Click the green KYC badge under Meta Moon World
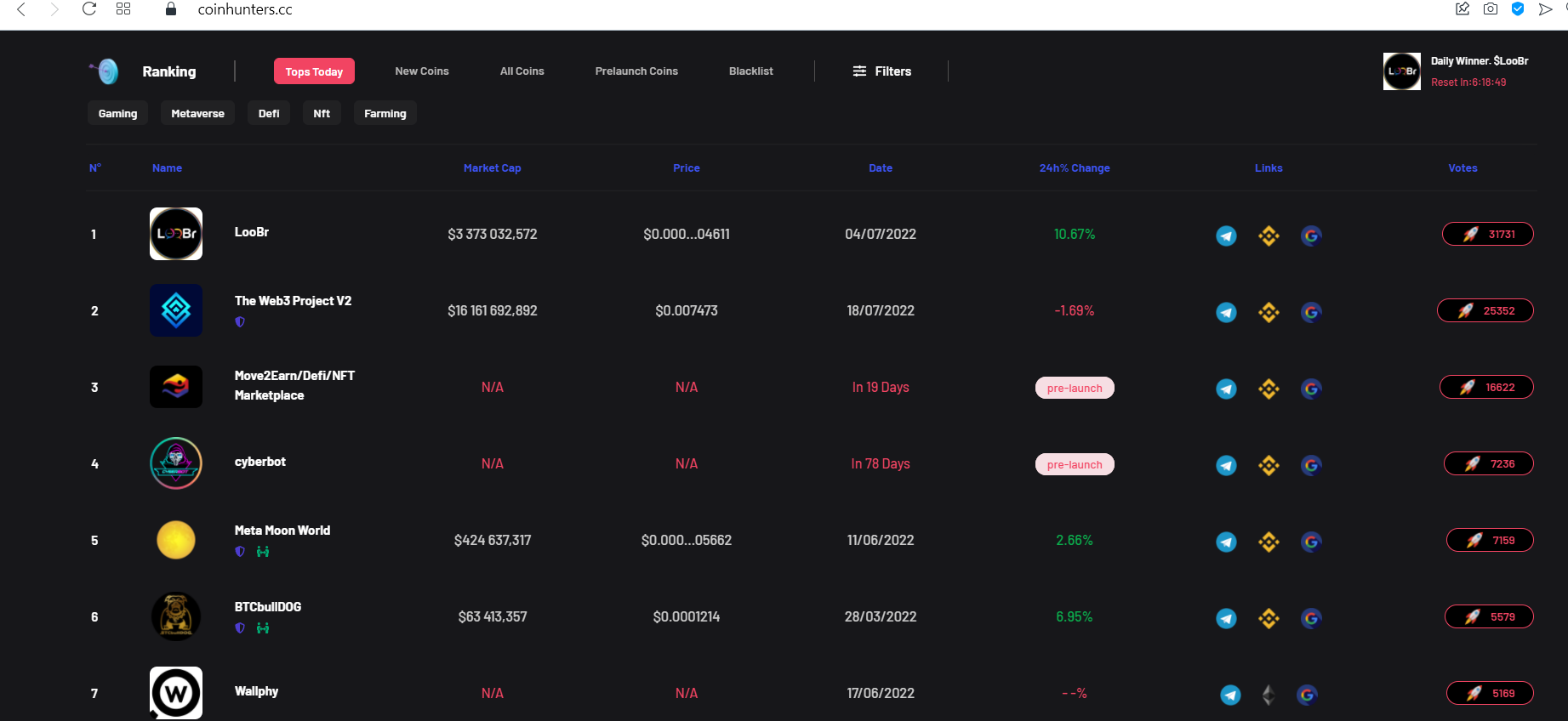 263,552
